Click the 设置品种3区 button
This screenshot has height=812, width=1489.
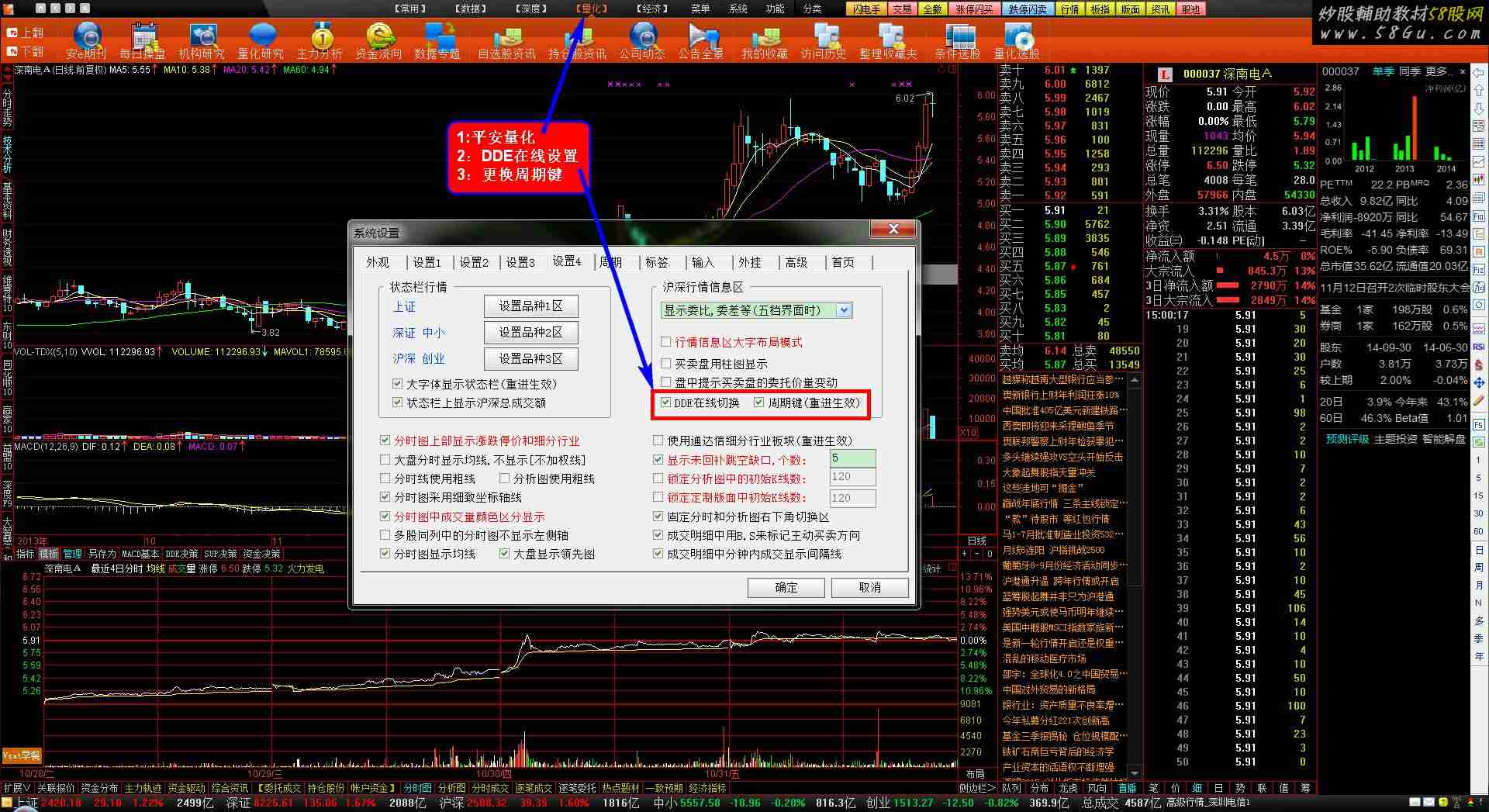[530, 358]
